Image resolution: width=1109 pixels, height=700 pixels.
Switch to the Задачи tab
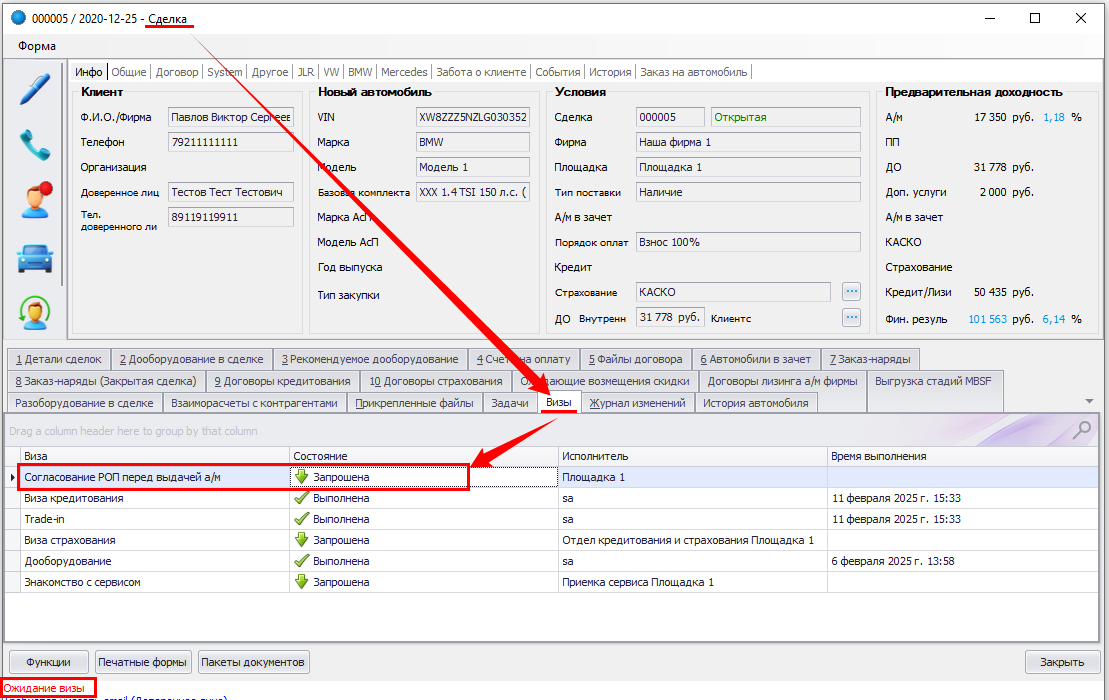[x=510, y=403]
